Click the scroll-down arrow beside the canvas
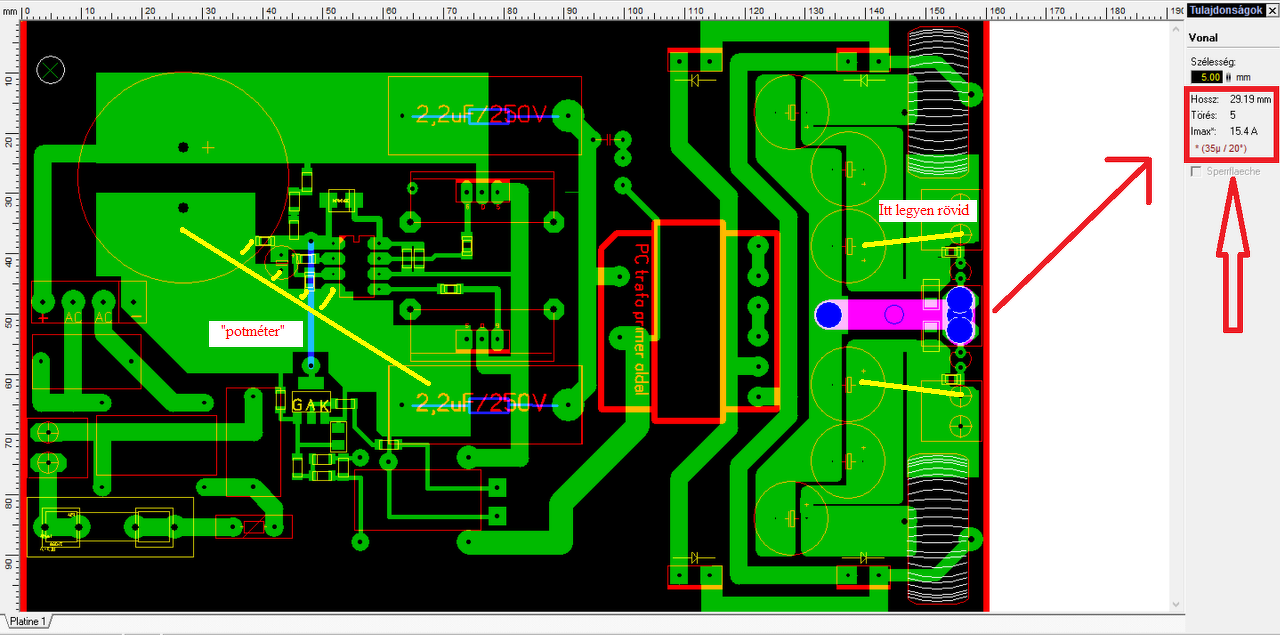Image resolution: width=1280 pixels, height=635 pixels. pos(1176,604)
